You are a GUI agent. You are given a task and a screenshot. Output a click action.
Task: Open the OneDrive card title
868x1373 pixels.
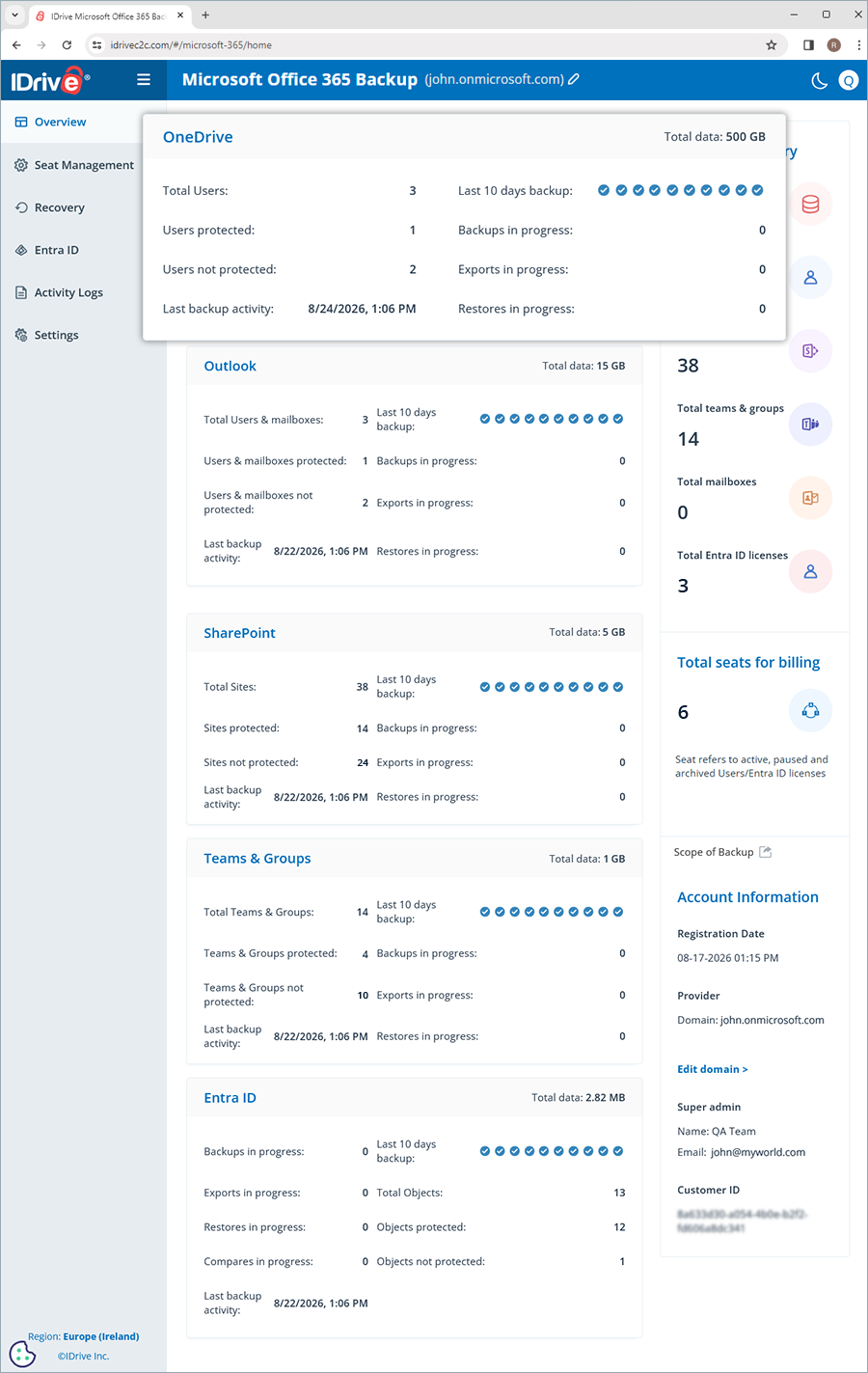click(198, 137)
